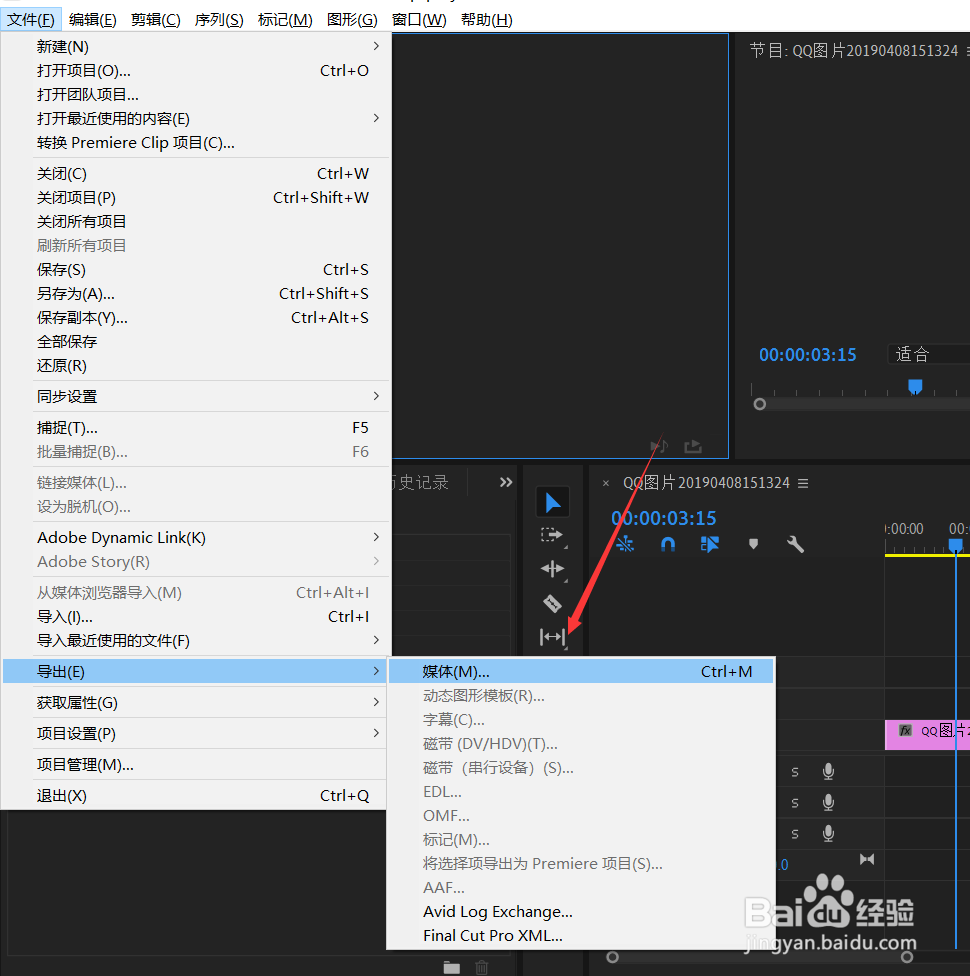Click 关闭项目(P) menu entry
Viewport: 970px width, 976px height.
click(x=196, y=198)
